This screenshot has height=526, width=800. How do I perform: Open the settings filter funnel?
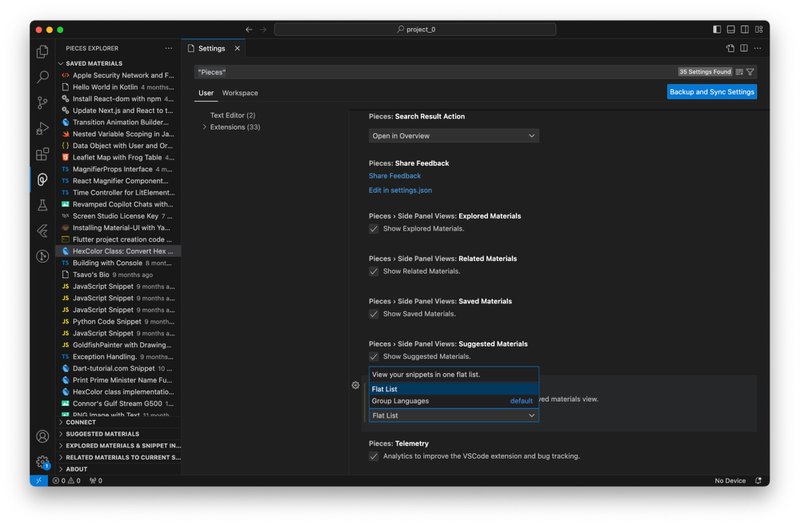pos(750,72)
